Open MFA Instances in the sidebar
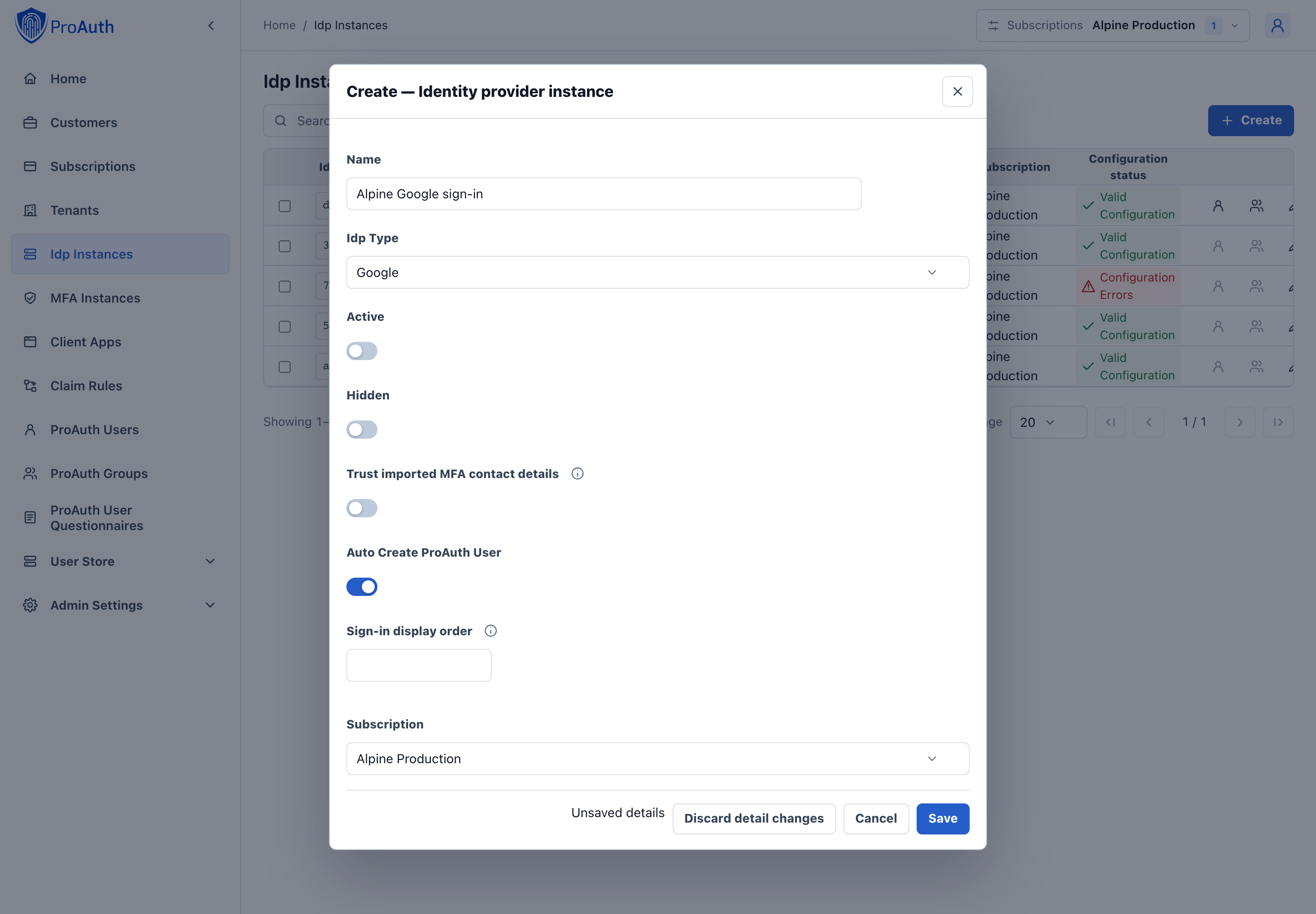 120,298
